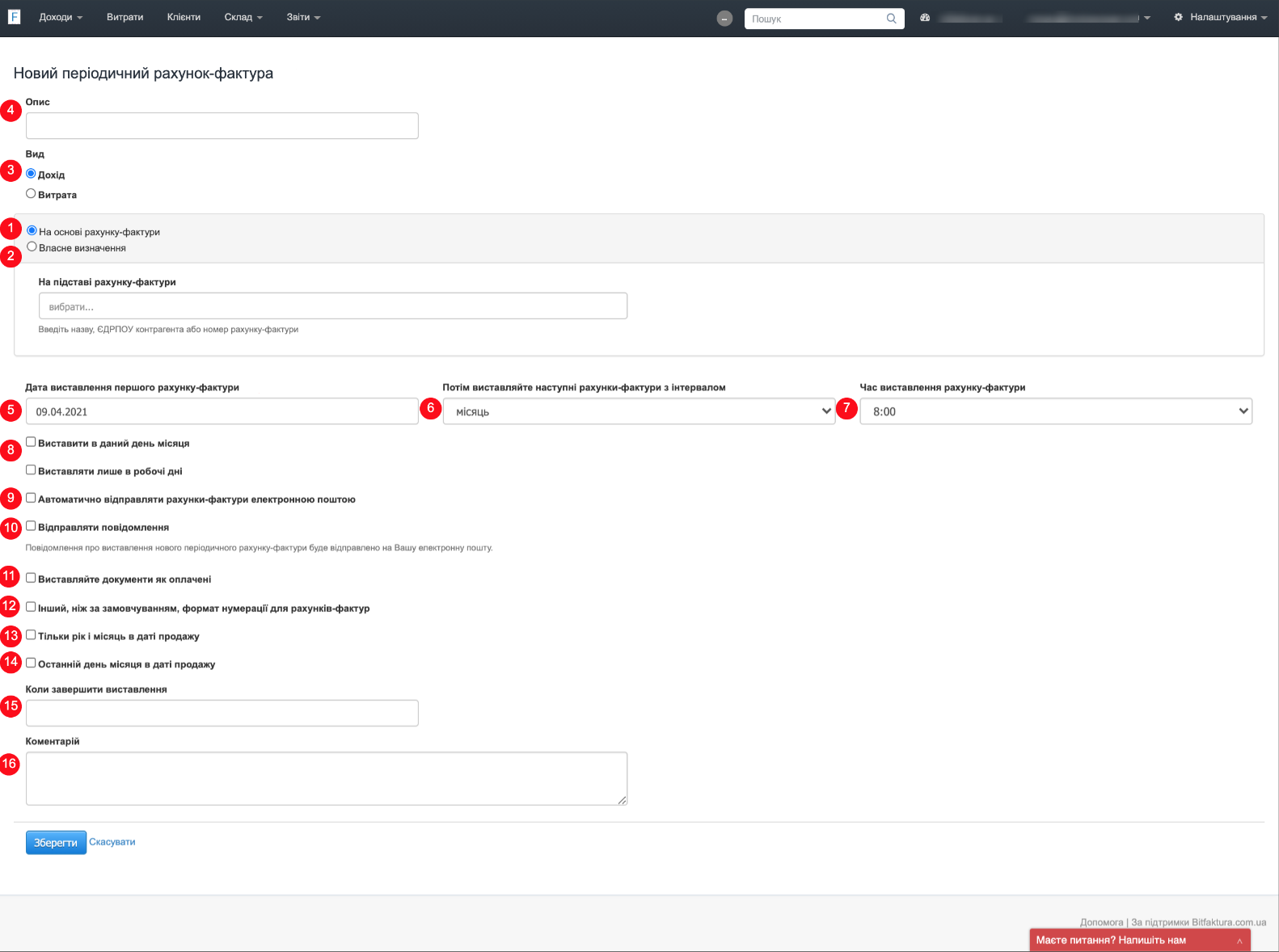Screen dimensions: 1279x952
Task: Check Виставляйте документи як оплачені
Action: tap(31, 579)
